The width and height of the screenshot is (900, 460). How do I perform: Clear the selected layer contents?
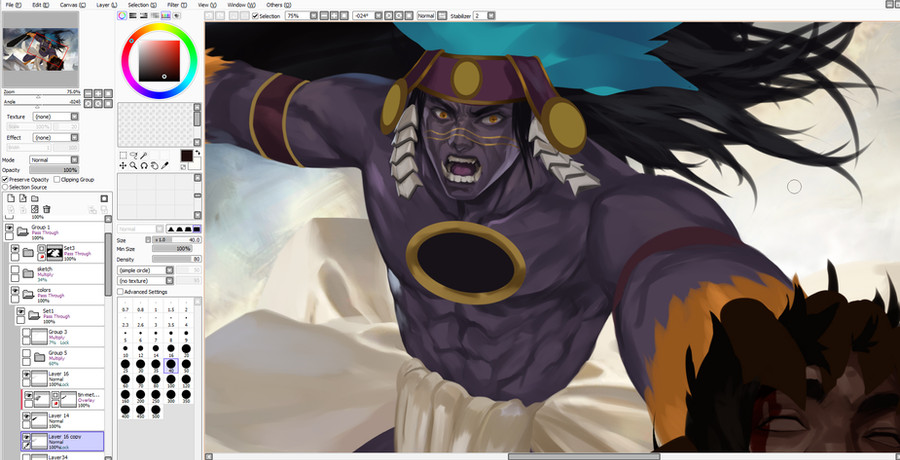click(x=34, y=209)
